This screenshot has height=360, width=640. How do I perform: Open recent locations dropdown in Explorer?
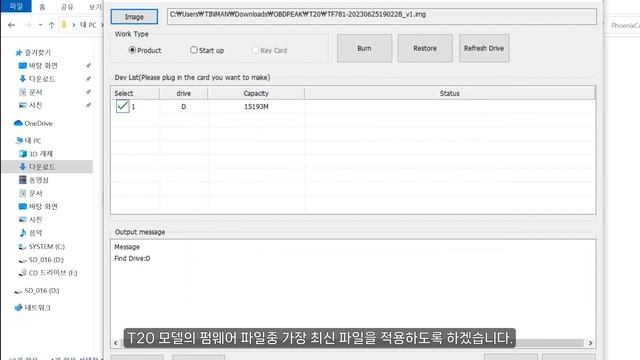point(40,25)
